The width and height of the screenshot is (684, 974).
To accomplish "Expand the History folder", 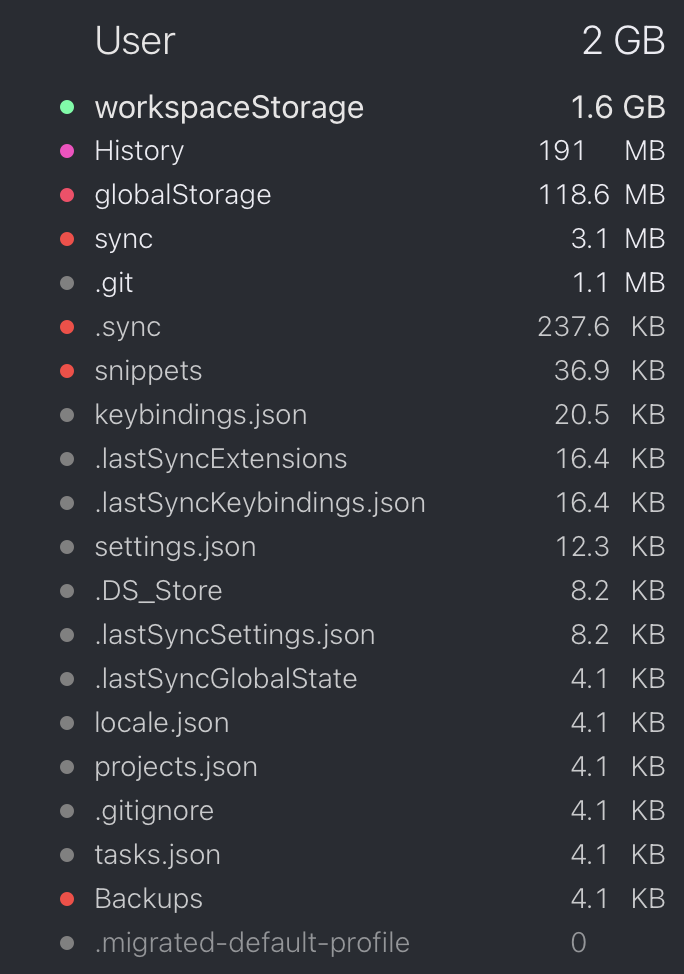I will click(x=139, y=150).
